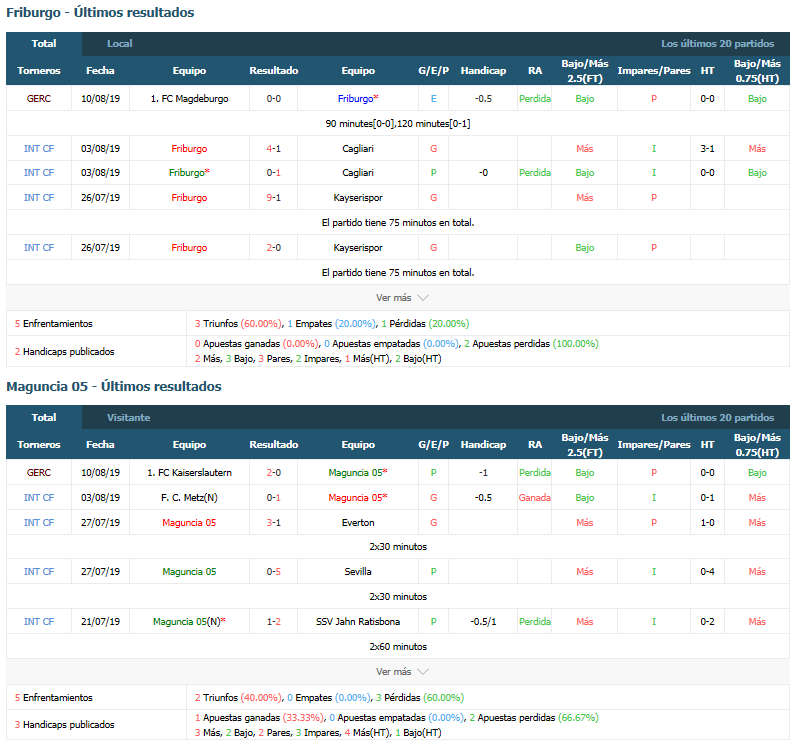Select the Total tab in the Friburgo table
This screenshot has height=744, width=808.
point(44,44)
